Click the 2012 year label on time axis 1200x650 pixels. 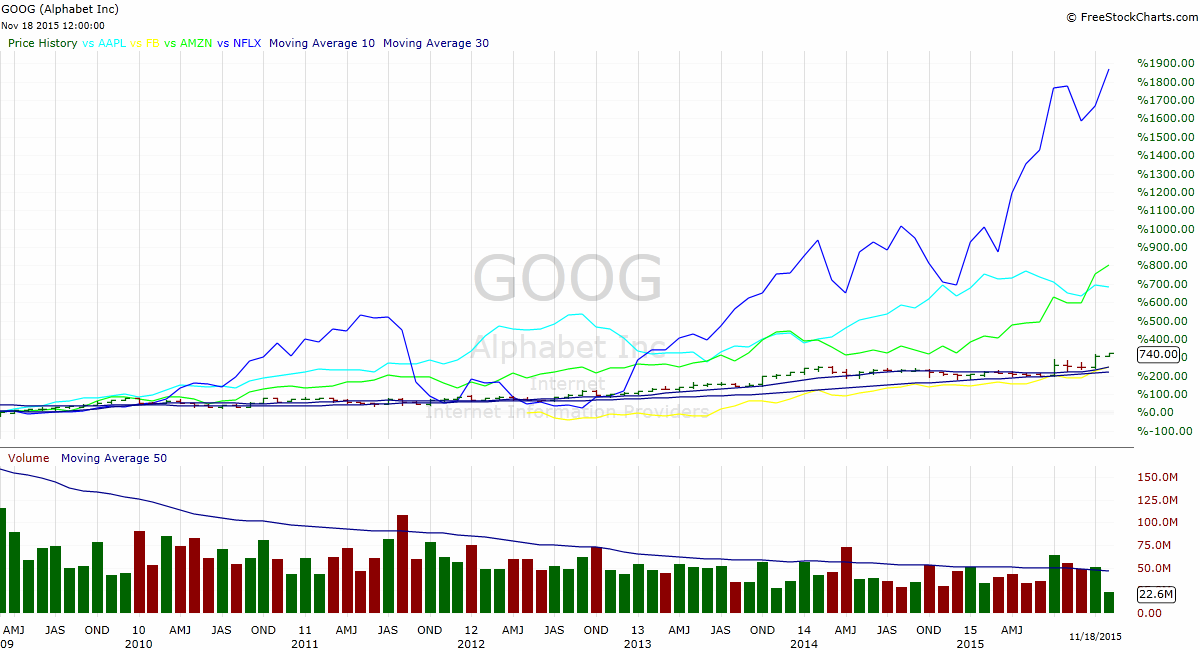click(x=471, y=644)
